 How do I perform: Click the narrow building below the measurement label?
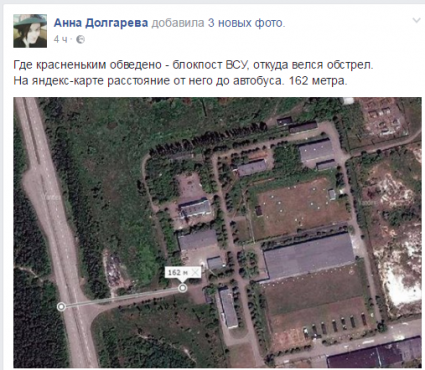(x=228, y=308)
